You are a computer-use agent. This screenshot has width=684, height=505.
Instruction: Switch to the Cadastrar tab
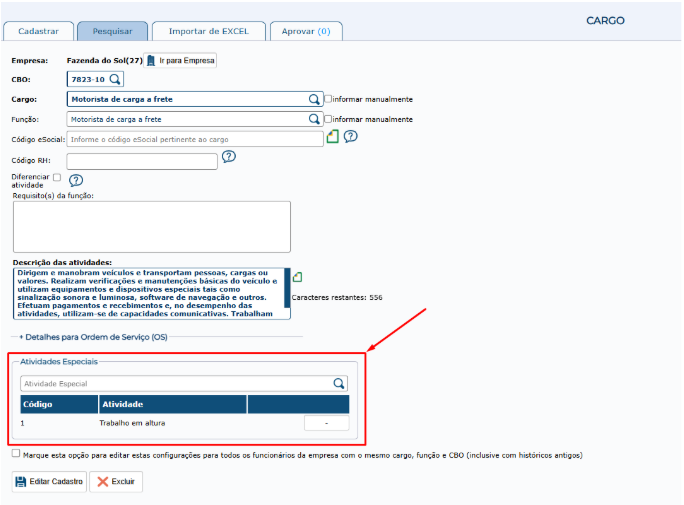pos(38,31)
